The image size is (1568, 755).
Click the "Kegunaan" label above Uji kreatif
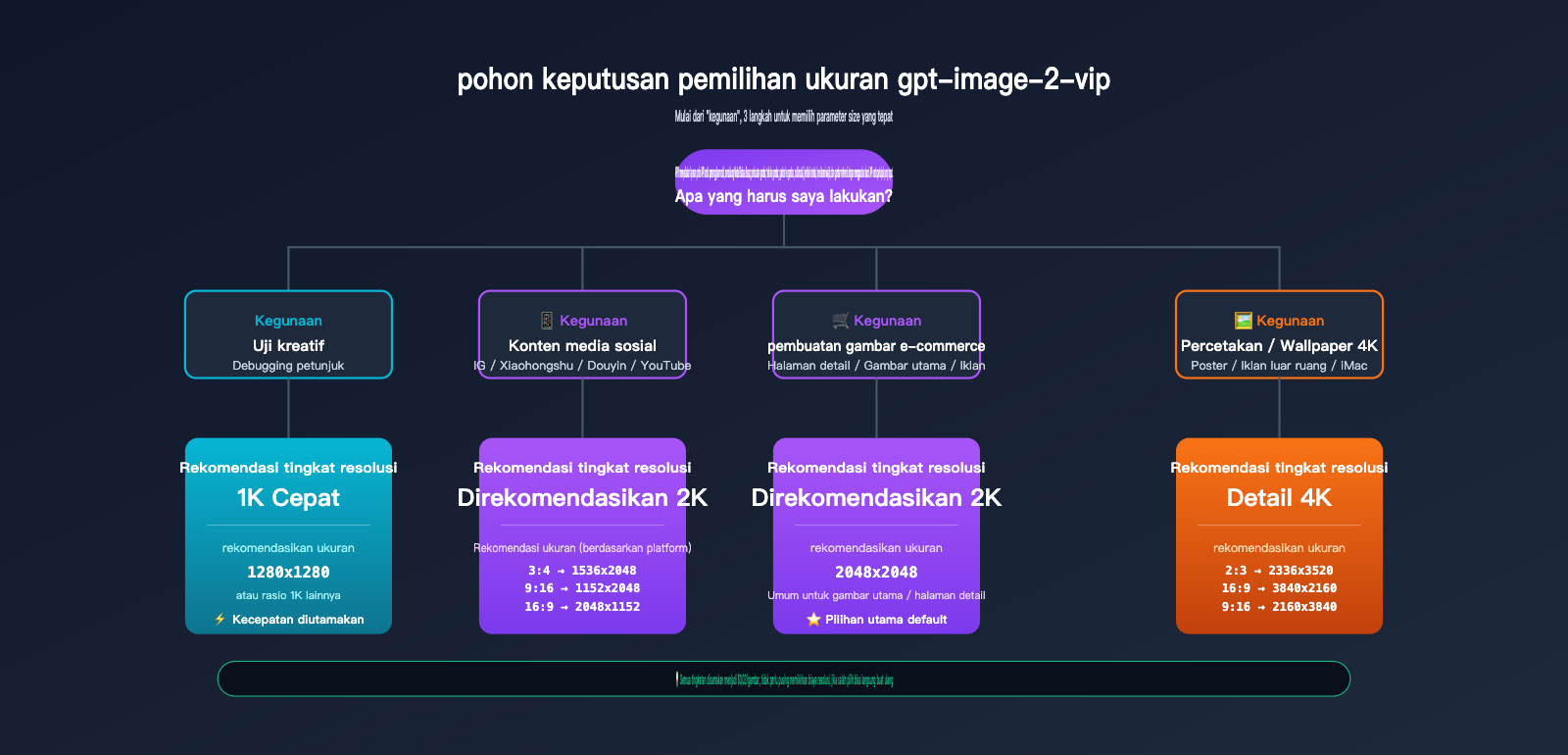tap(288, 321)
